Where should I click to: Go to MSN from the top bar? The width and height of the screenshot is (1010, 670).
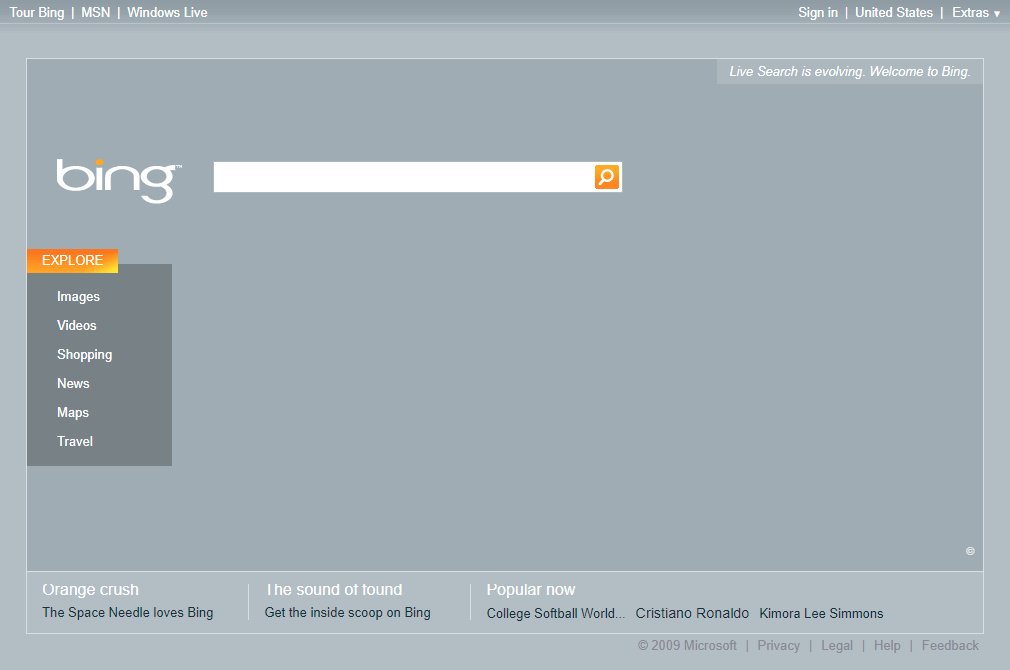click(95, 12)
